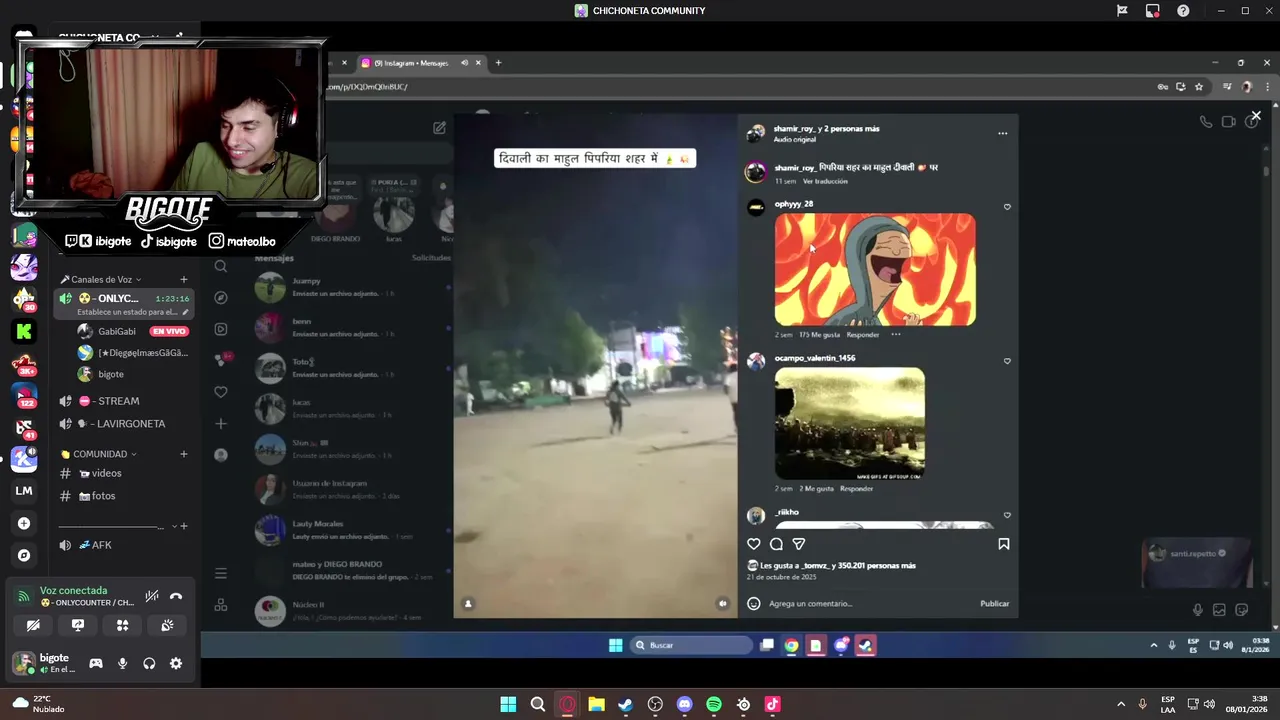Image resolution: width=1280 pixels, height=720 pixels.
Task: Open File Explorer from taskbar
Action: [x=596, y=704]
